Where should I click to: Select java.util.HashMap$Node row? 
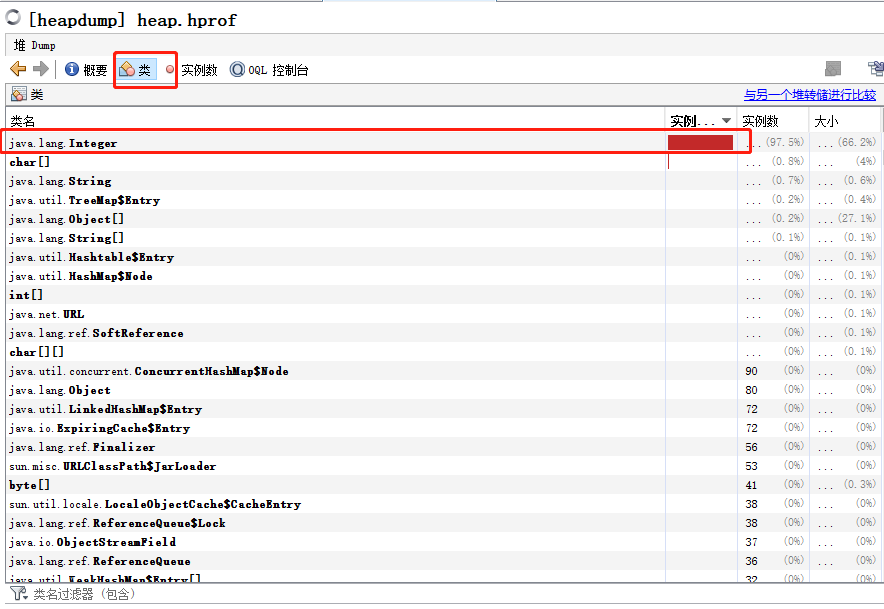coord(443,276)
